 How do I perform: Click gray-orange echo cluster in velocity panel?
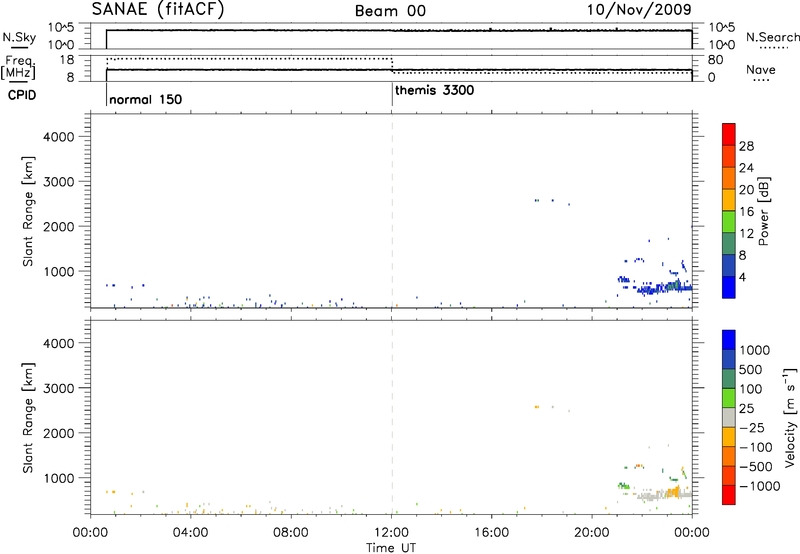pyautogui.click(x=663, y=494)
